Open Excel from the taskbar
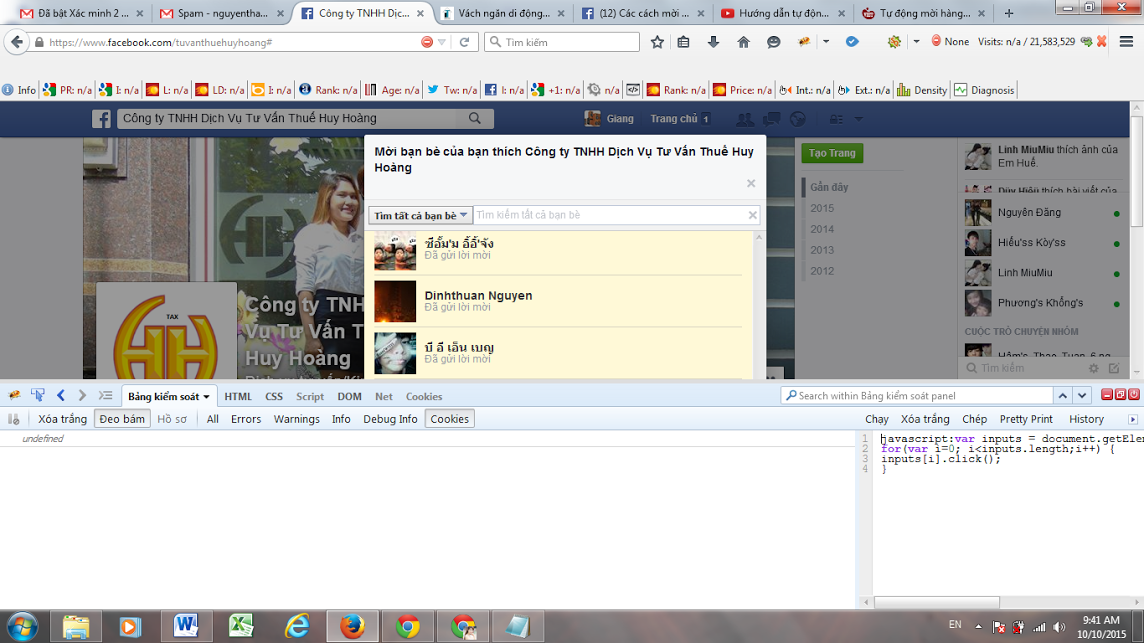1144x643 pixels. [241, 626]
